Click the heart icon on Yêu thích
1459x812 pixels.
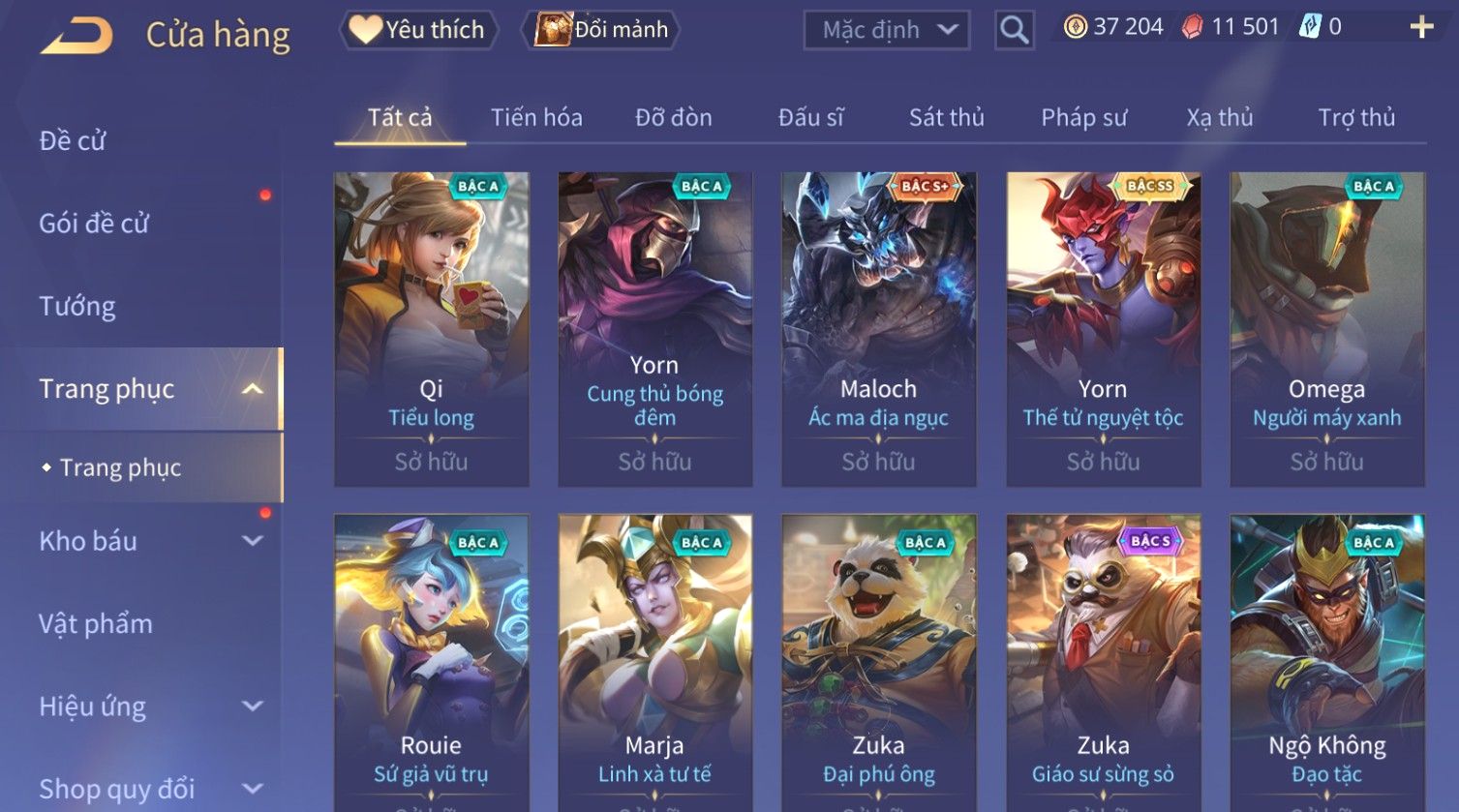(x=365, y=30)
